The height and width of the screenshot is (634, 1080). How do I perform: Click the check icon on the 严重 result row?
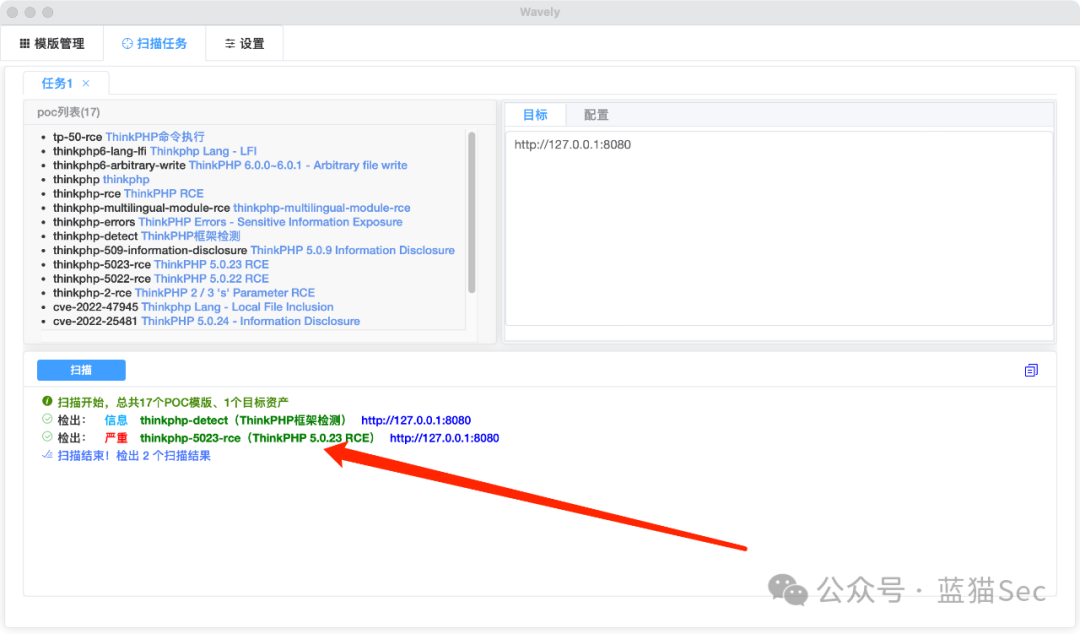(x=47, y=437)
